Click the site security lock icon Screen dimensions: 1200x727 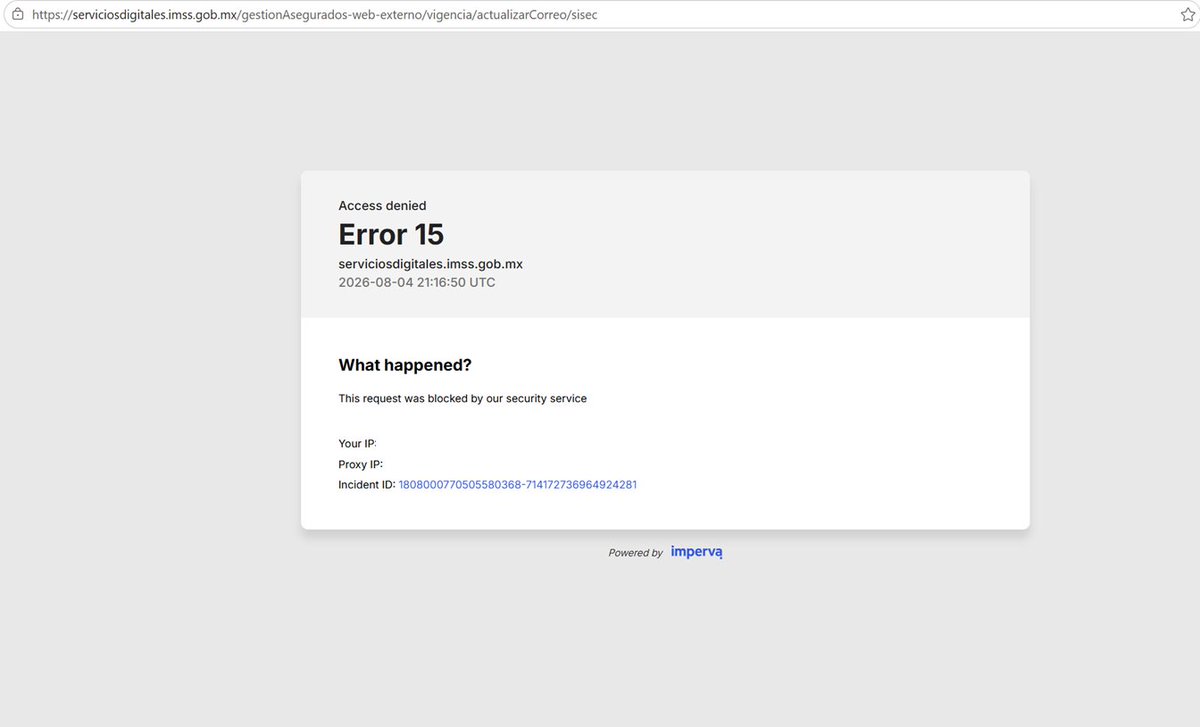(x=17, y=15)
